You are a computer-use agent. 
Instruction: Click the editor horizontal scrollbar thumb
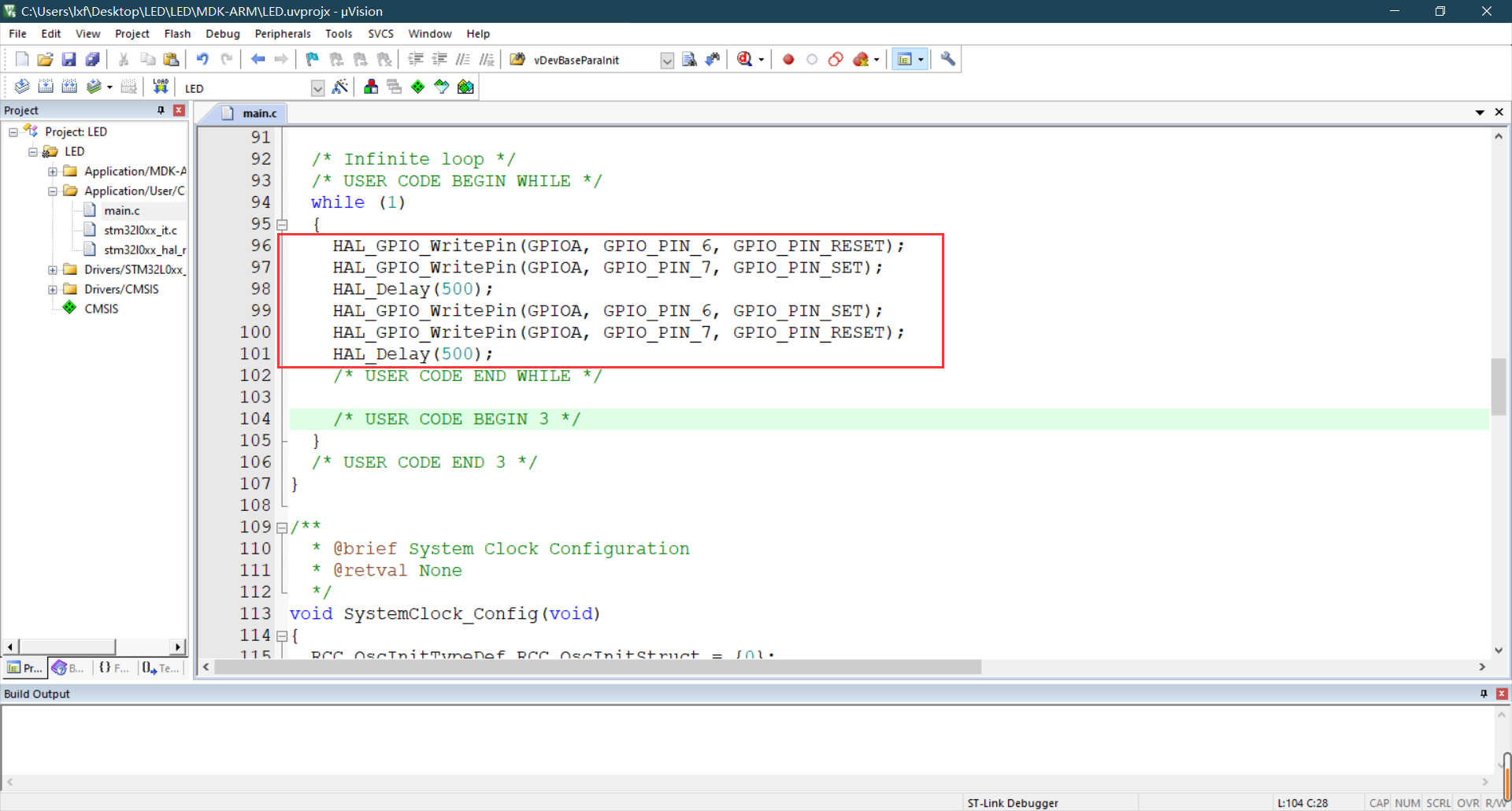tap(598, 667)
